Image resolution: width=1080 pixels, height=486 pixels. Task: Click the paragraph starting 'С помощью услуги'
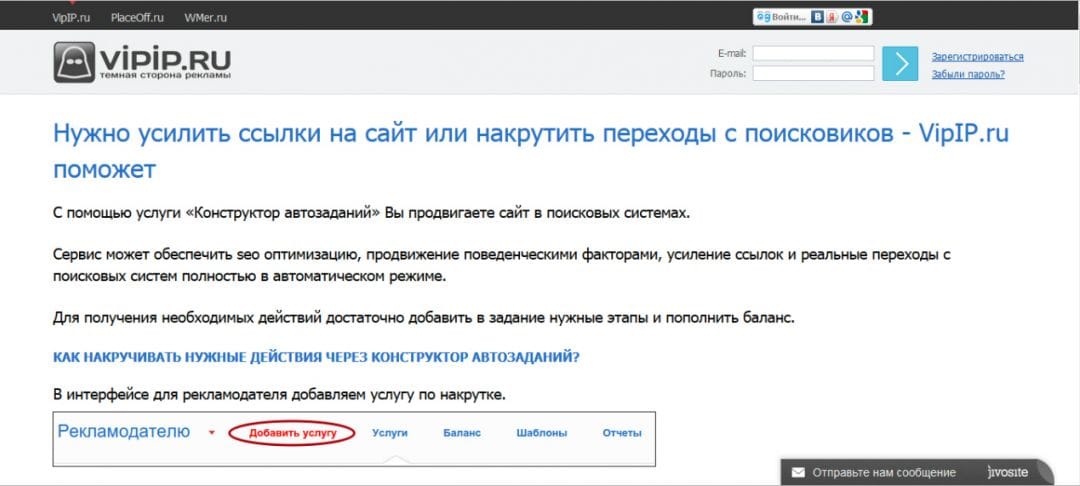tap(371, 213)
